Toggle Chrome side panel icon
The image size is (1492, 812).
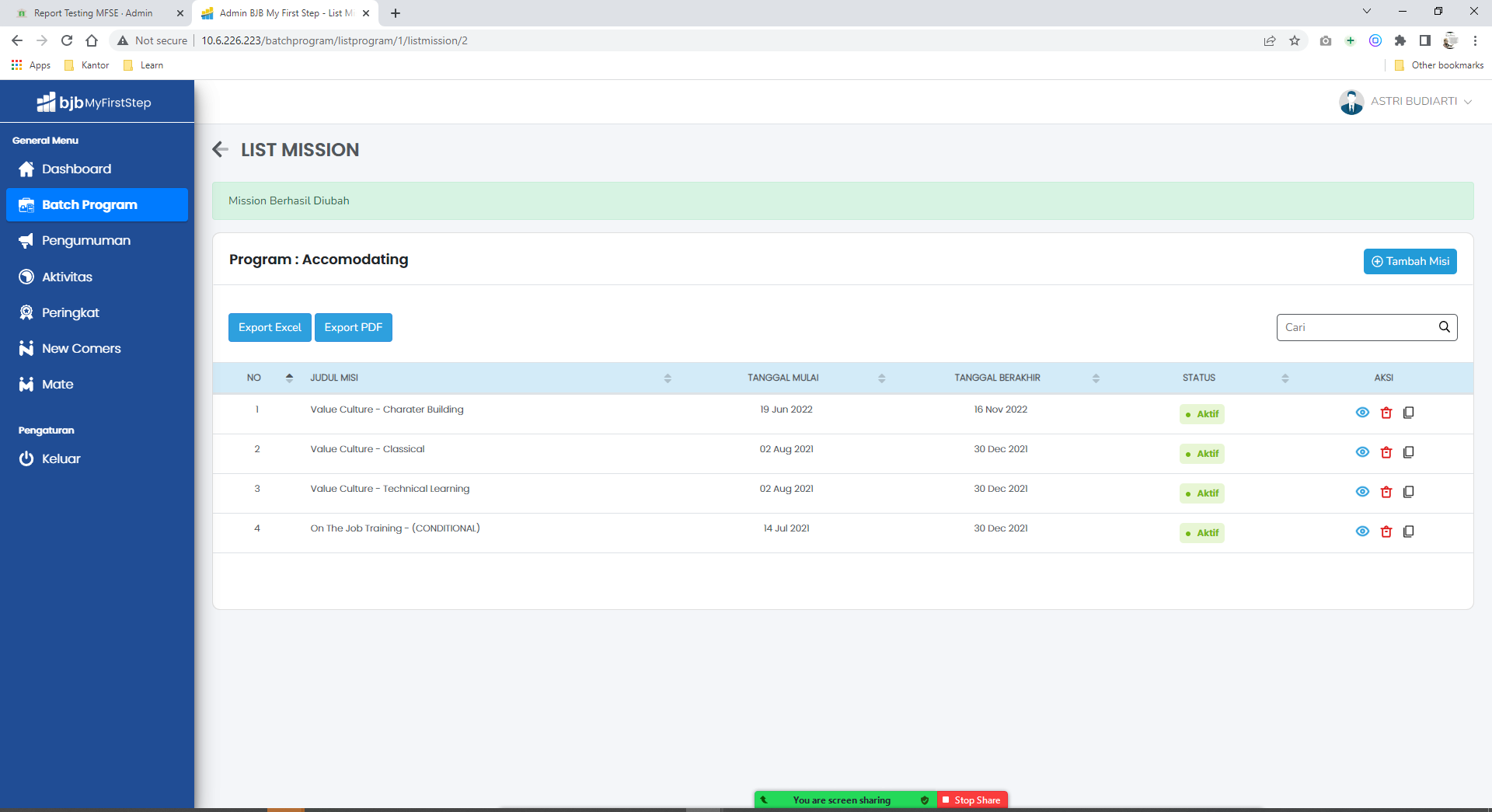coord(1425,40)
